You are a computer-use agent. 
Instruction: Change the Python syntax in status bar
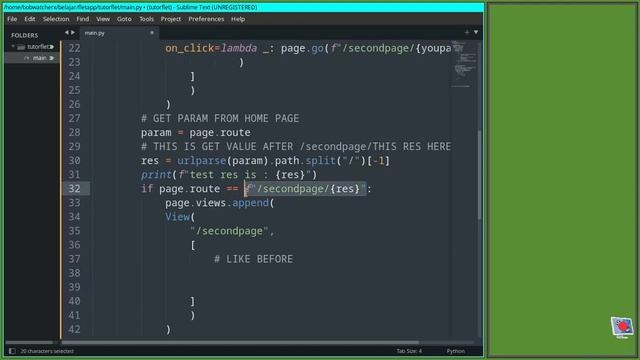pyautogui.click(x=456, y=351)
